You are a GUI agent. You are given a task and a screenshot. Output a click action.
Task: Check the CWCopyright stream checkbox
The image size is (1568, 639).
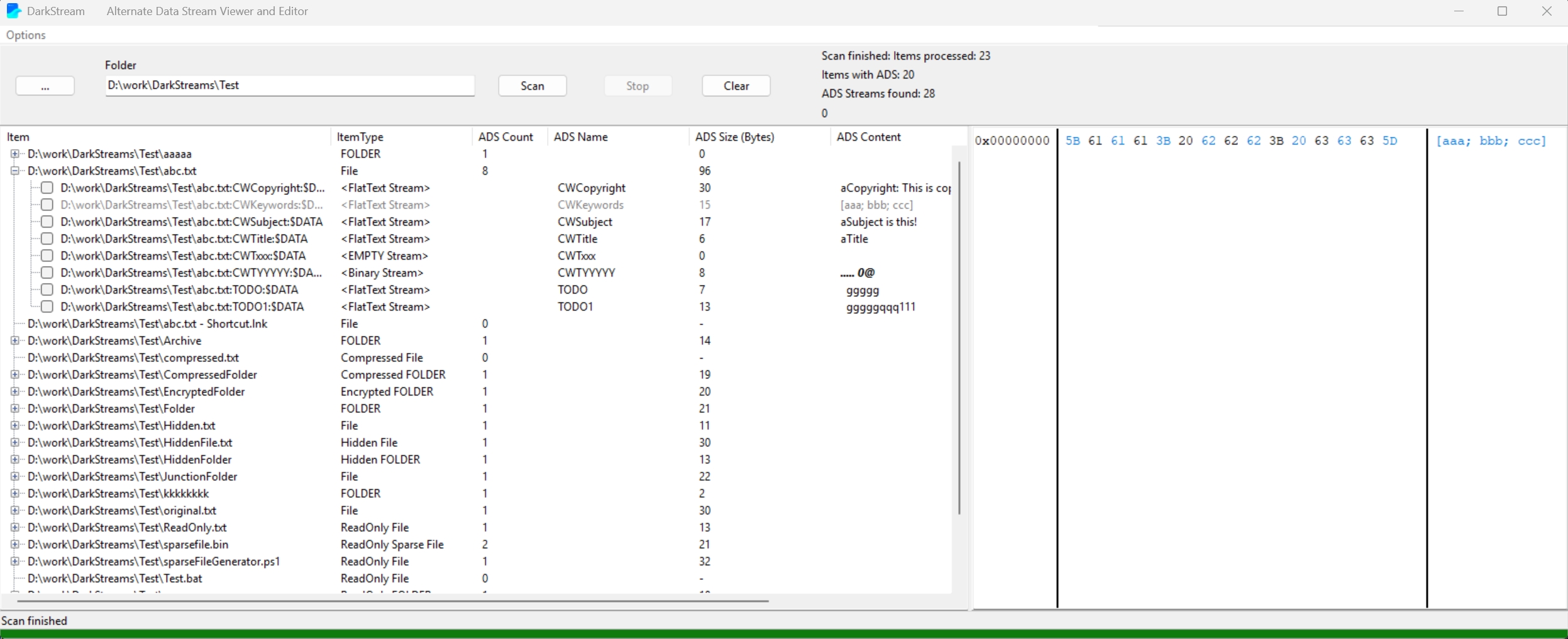[47, 188]
